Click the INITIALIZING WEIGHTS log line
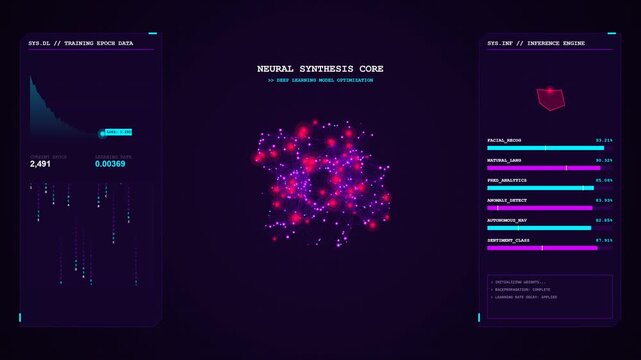 pos(518,282)
